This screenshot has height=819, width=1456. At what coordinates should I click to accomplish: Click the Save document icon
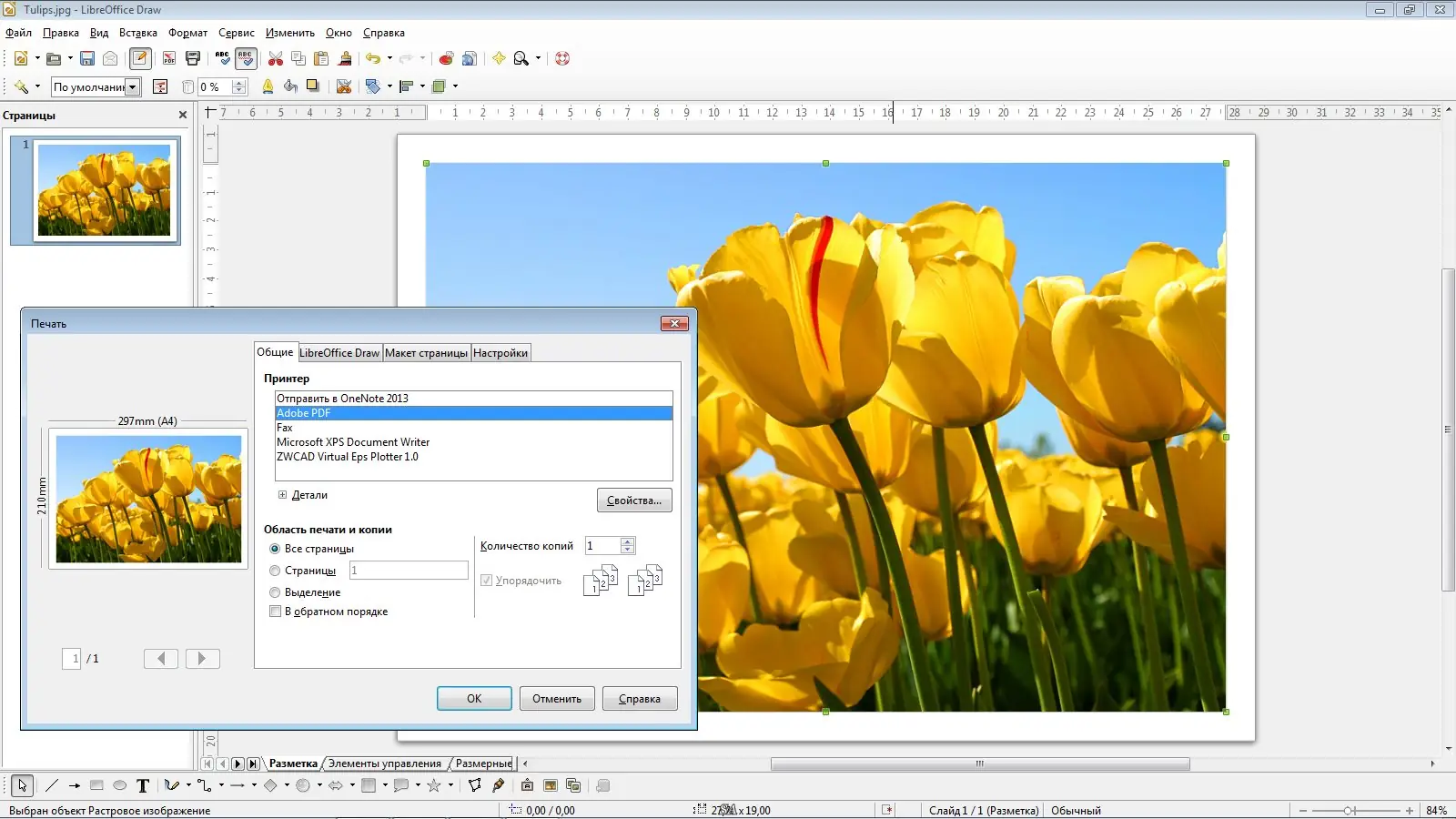[x=87, y=58]
